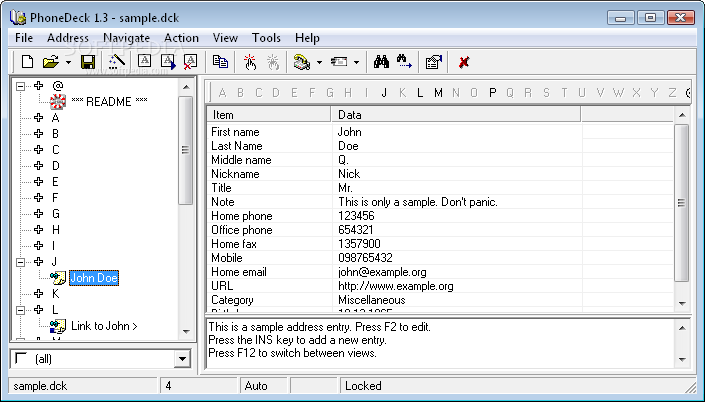Image resolution: width=705 pixels, height=402 pixels.
Task: Select the John Doe tree entry
Action: click(94, 278)
